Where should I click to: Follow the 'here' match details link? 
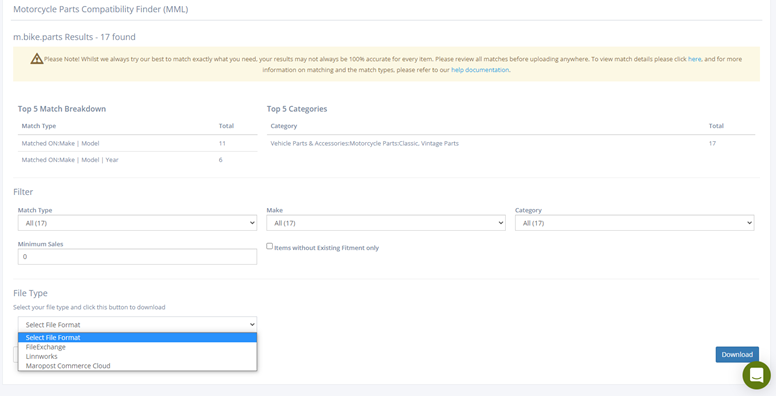click(x=694, y=59)
